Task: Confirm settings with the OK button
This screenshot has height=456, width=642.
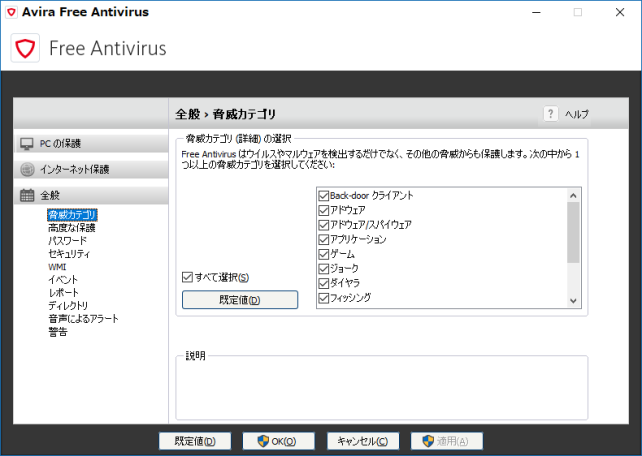Action: (x=278, y=441)
